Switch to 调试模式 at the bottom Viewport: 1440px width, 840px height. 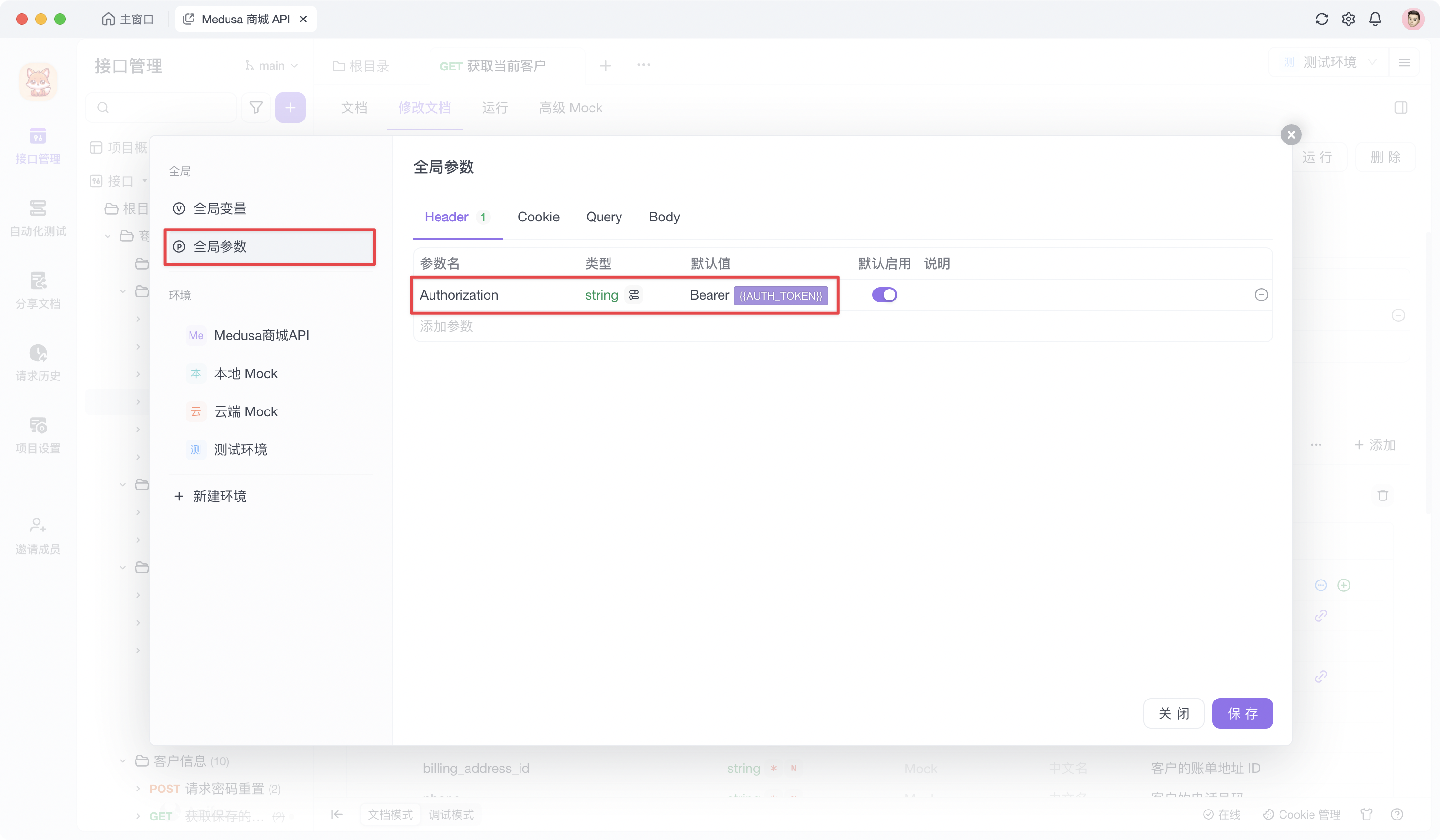tap(451, 814)
